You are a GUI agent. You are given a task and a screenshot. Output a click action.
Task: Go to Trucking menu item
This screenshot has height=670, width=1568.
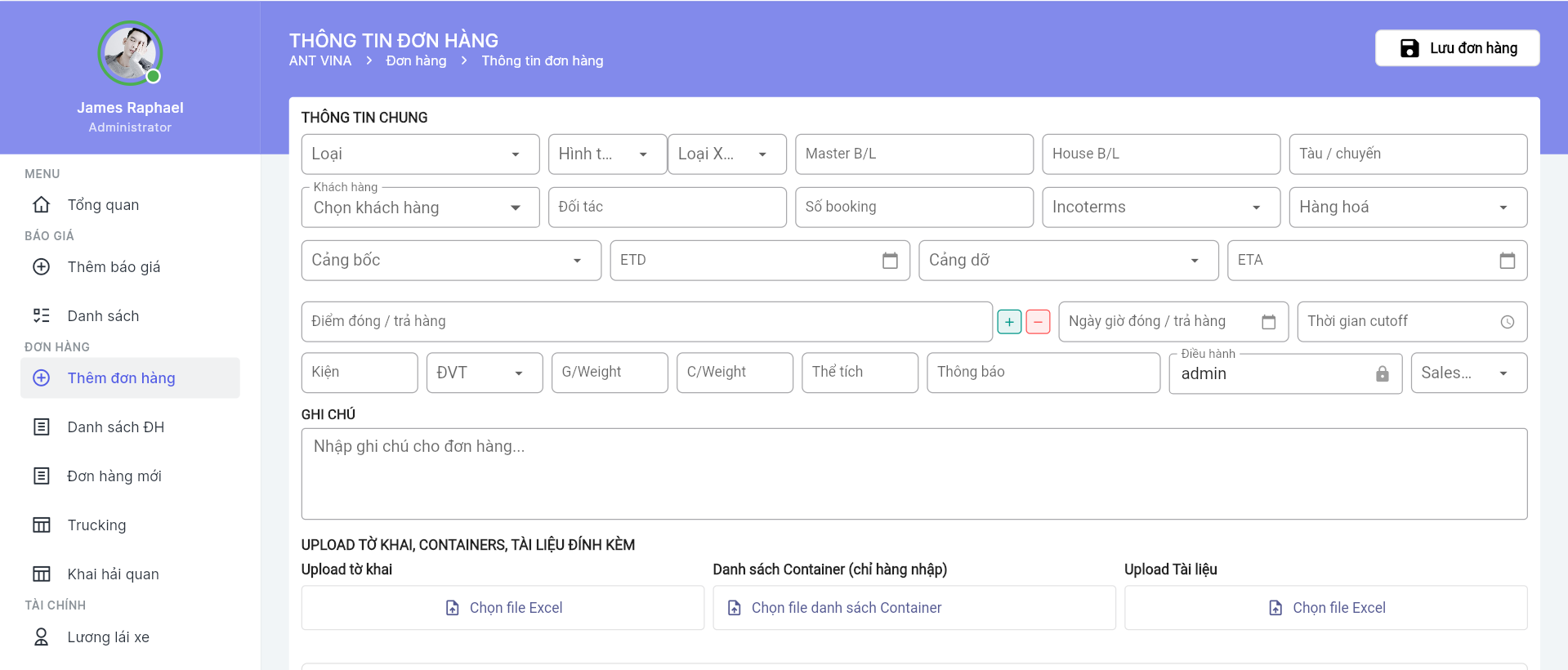[96, 525]
